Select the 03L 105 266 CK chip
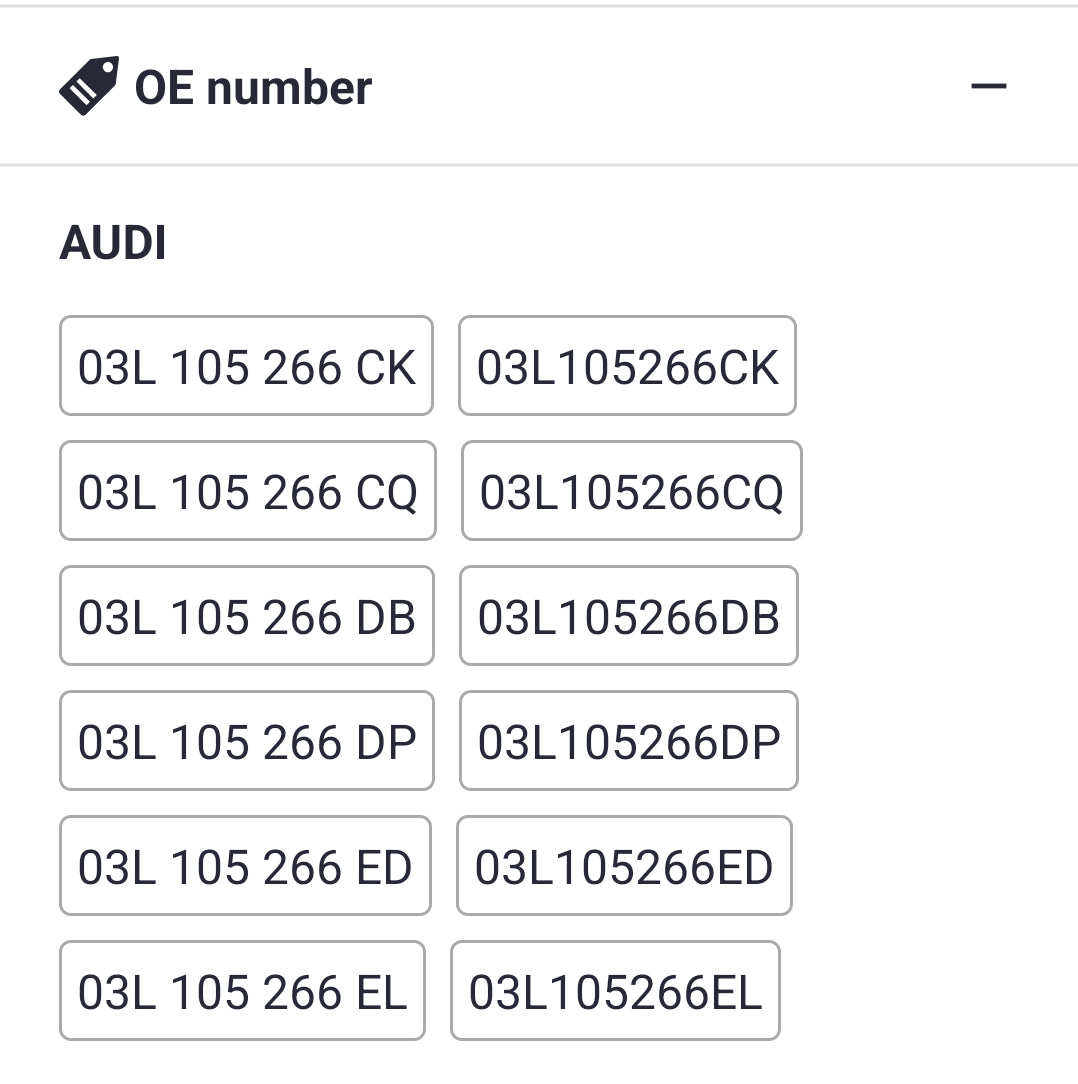The image size is (1078, 1084). [x=246, y=366]
